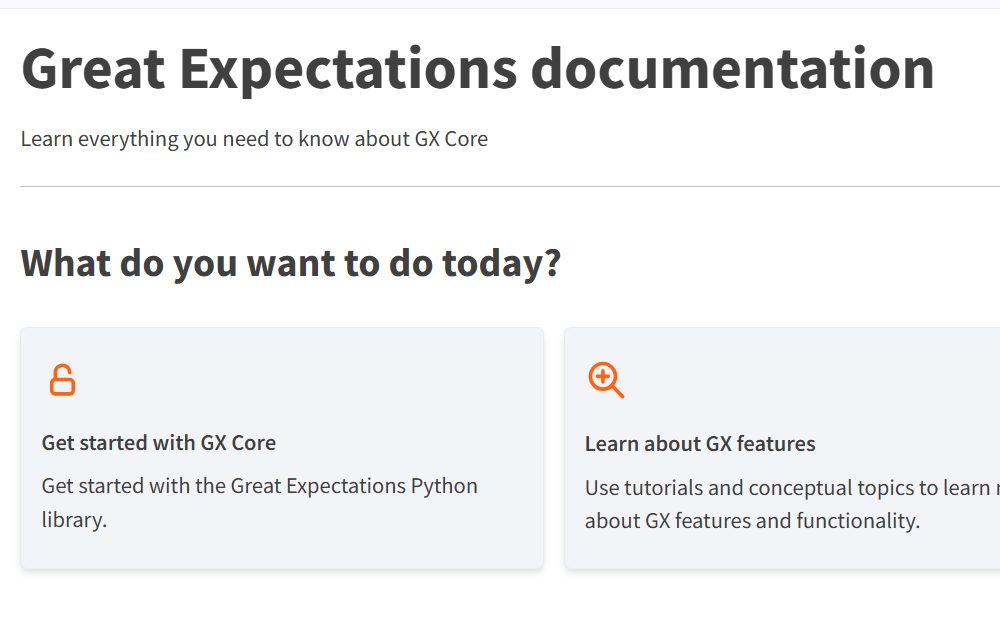The image size is (1000, 625).
Task: Click the Use tutorials and conceptual topics description
Action: pyautogui.click(x=792, y=504)
